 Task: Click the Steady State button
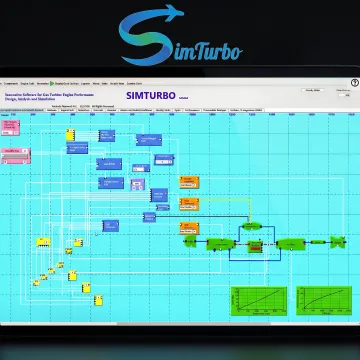point(313,90)
